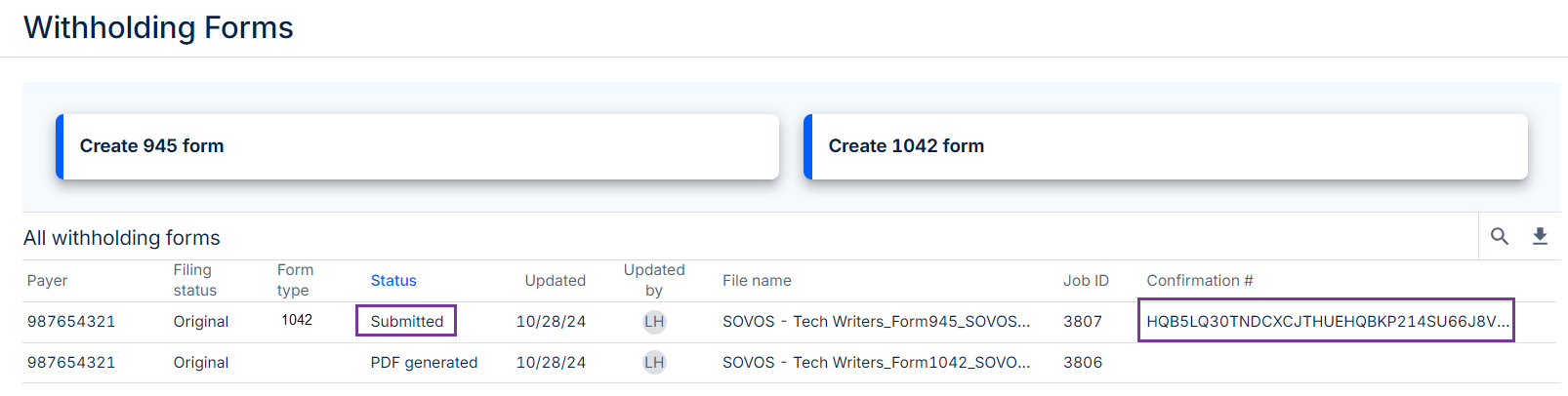Click payer 987654321 in the Submitted row
The height and width of the screenshot is (396, 1568).
pos(71,322)
